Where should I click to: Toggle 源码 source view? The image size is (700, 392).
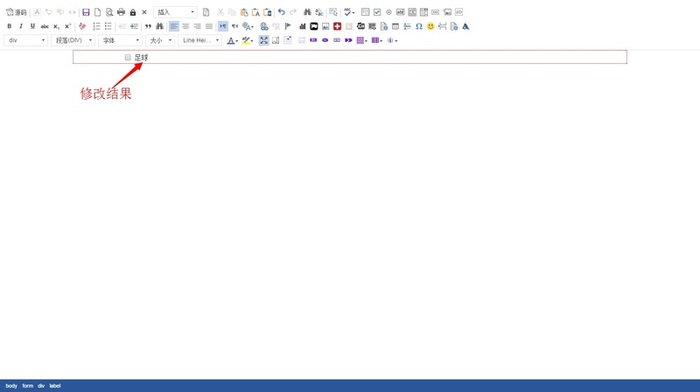(x=17, y=12)
